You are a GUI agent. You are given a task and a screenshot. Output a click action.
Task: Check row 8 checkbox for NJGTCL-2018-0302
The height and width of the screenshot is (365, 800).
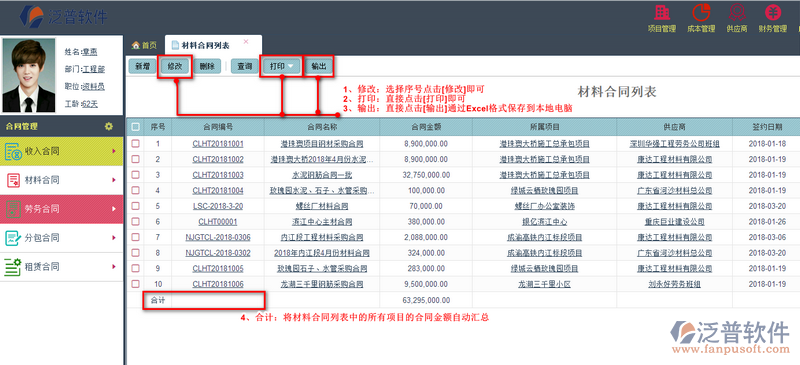135,253
